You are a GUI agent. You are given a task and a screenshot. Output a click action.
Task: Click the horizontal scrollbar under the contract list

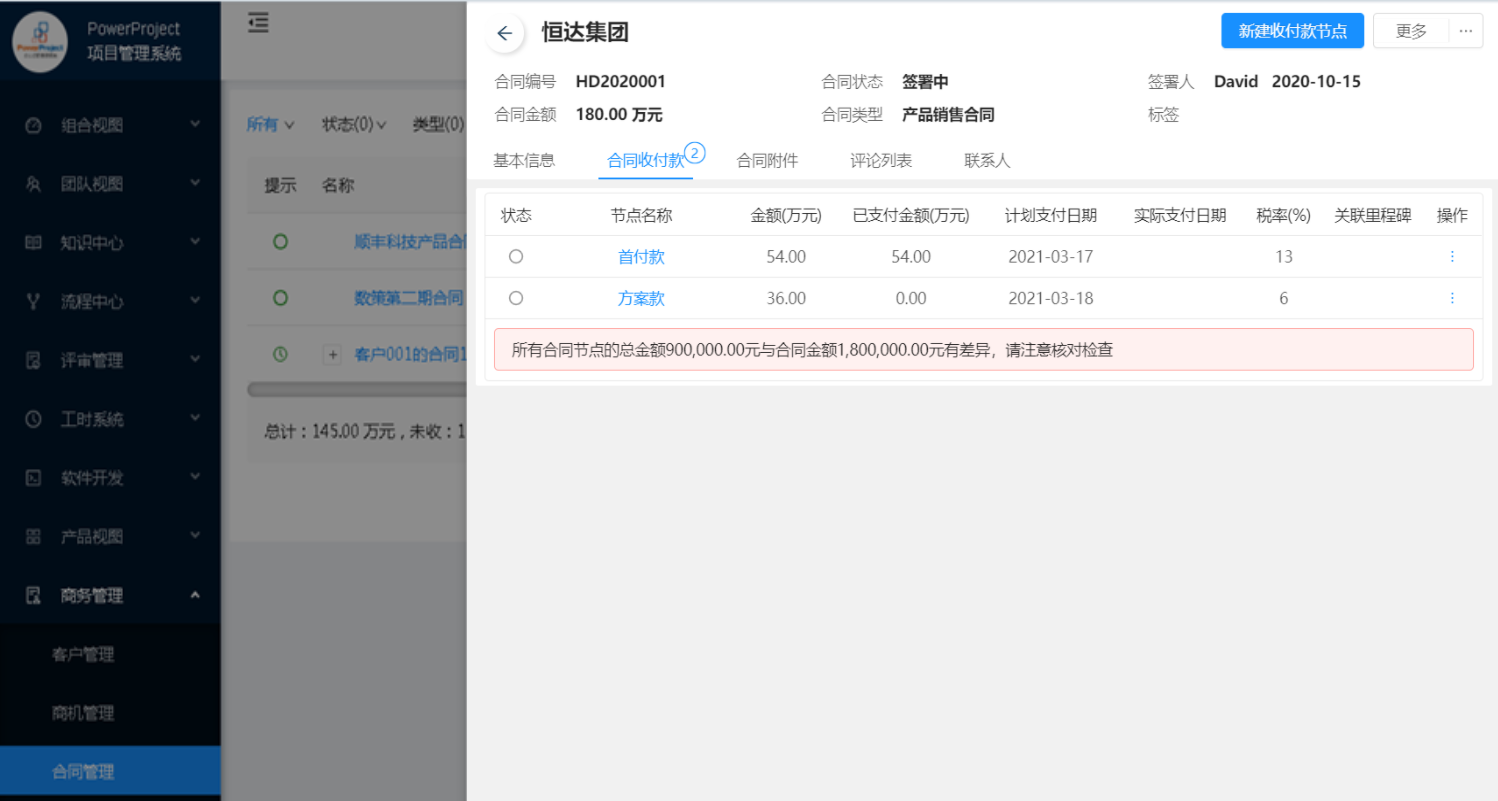(x=356, y=389)
